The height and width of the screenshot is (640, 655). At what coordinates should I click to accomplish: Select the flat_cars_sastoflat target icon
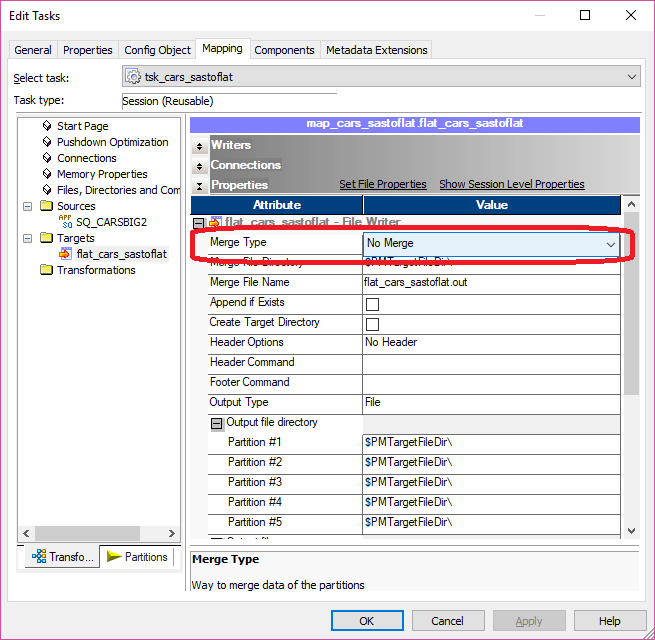66,254
